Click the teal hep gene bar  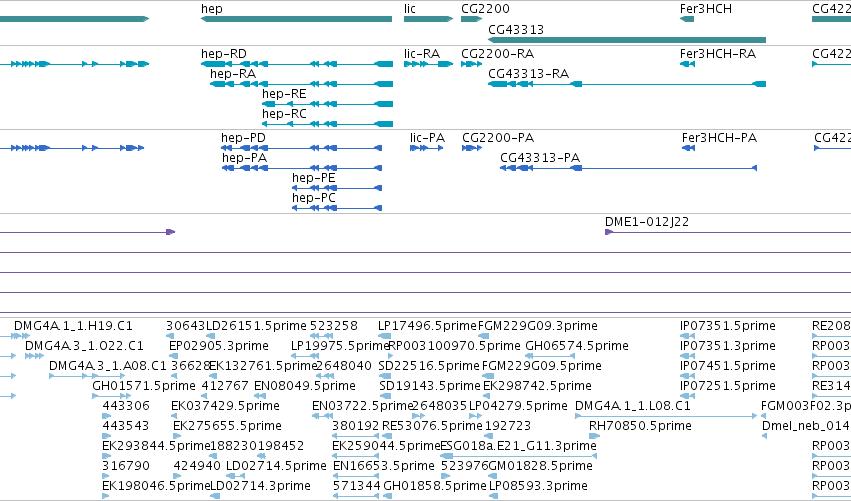point(296,19)
